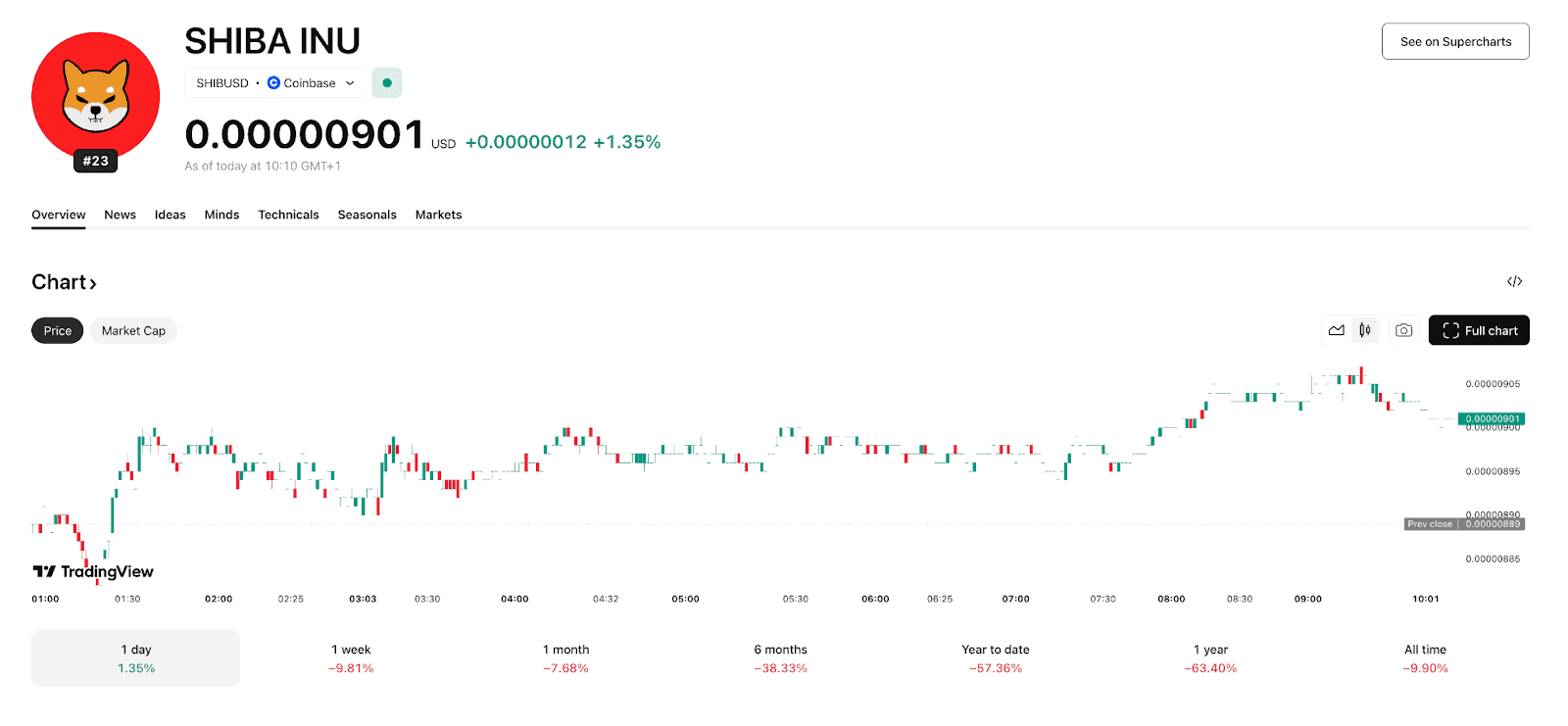Switch to the Technicals tab

(288, 215)
